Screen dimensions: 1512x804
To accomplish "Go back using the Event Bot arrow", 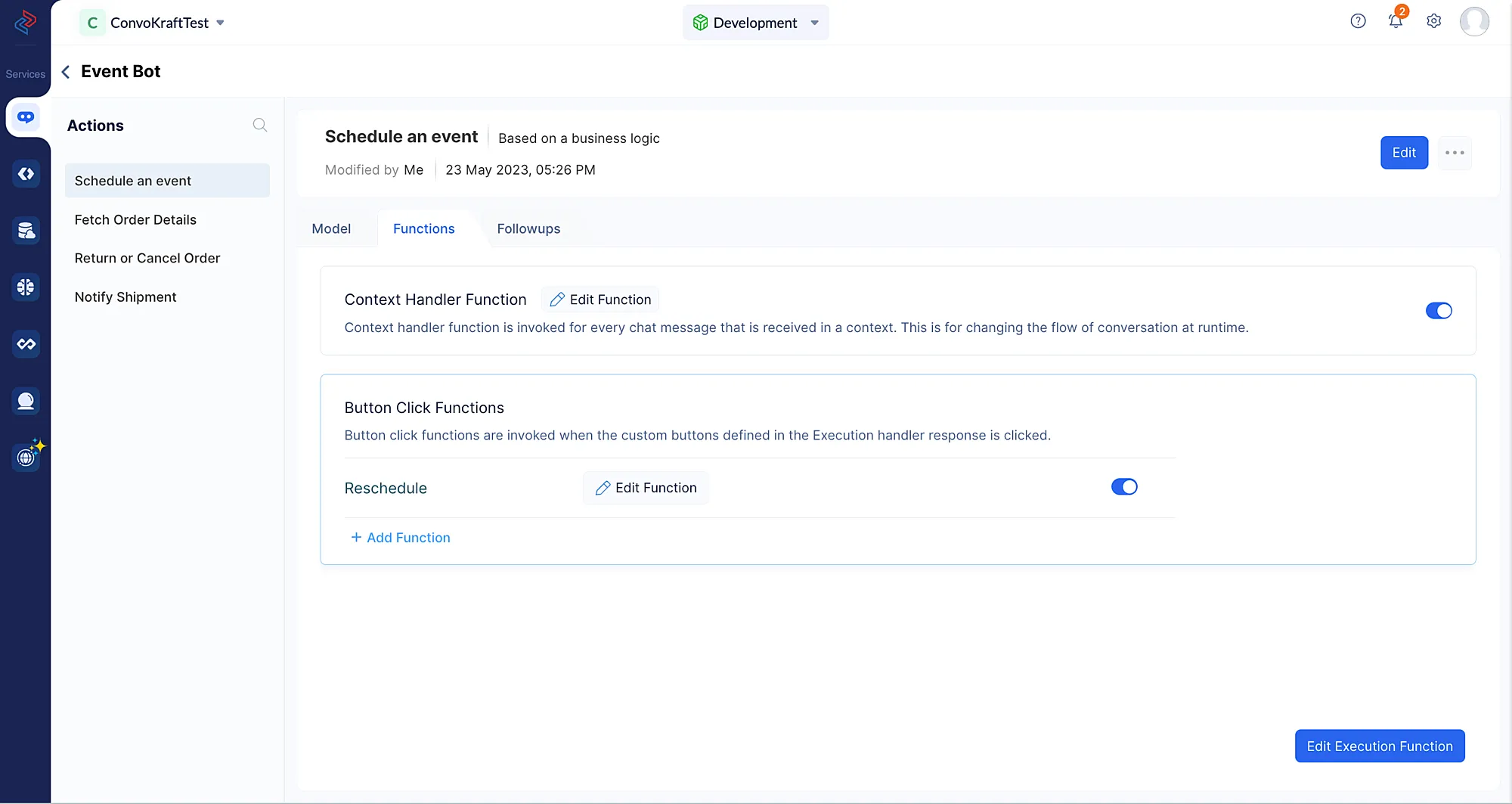I will pyautogui.click(x=66, y=72).
